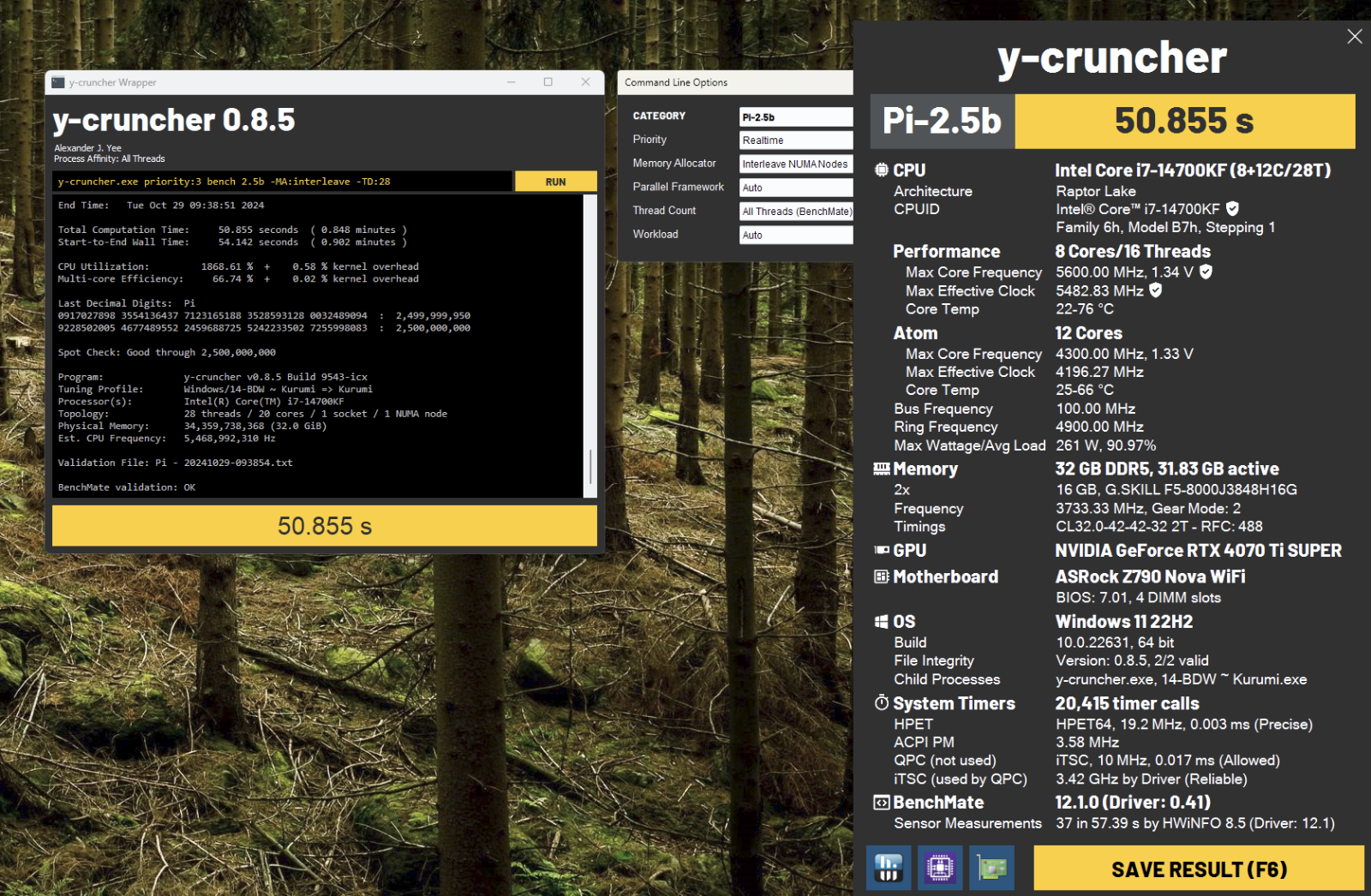Close the y-cruncher Wrapper window
The height and width of the screenshot is (896, 1371).
(x=585, y=82)
